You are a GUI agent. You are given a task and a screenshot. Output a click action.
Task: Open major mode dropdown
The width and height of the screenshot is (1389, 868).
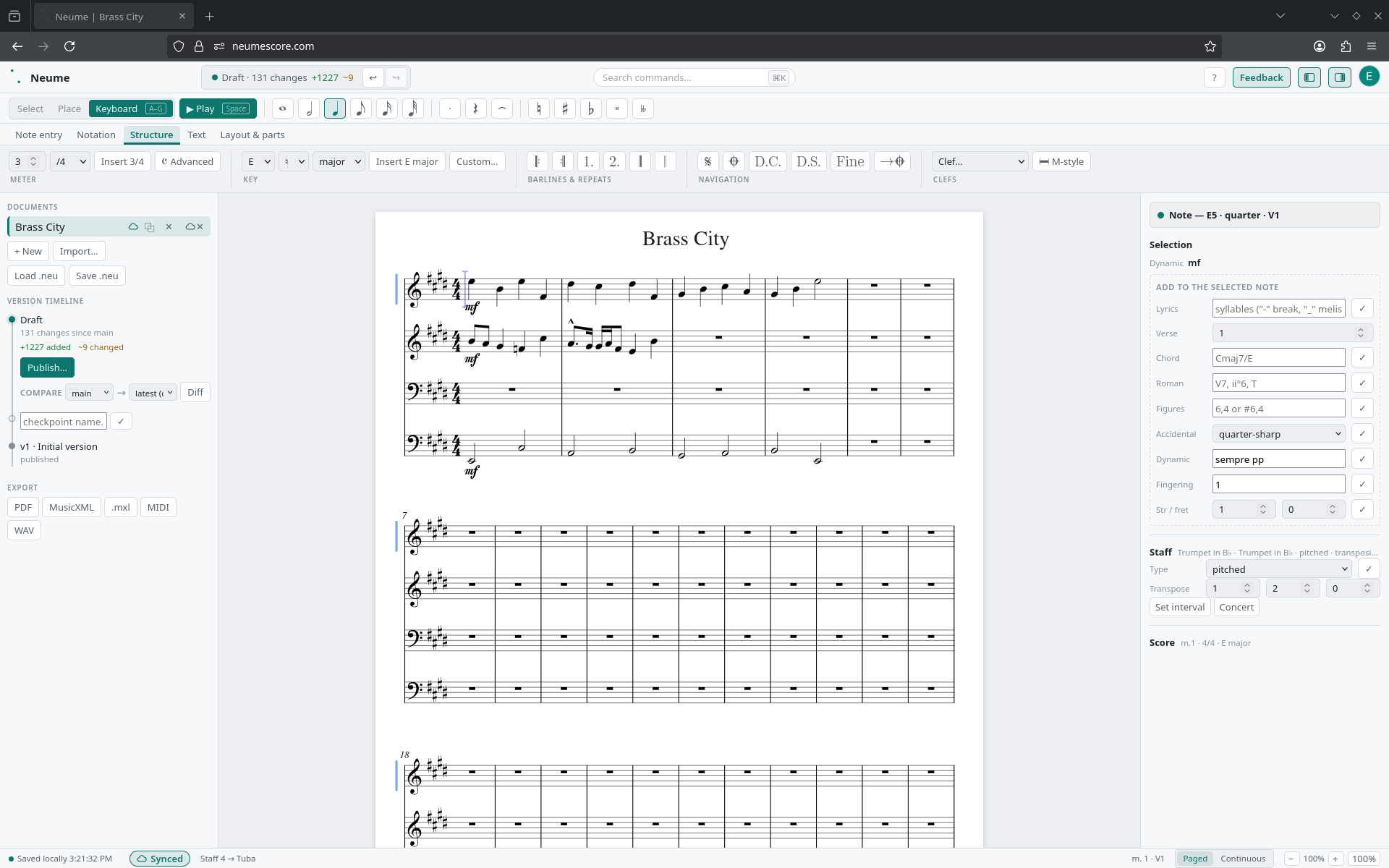pyautogui.click(x=339, y=161)
